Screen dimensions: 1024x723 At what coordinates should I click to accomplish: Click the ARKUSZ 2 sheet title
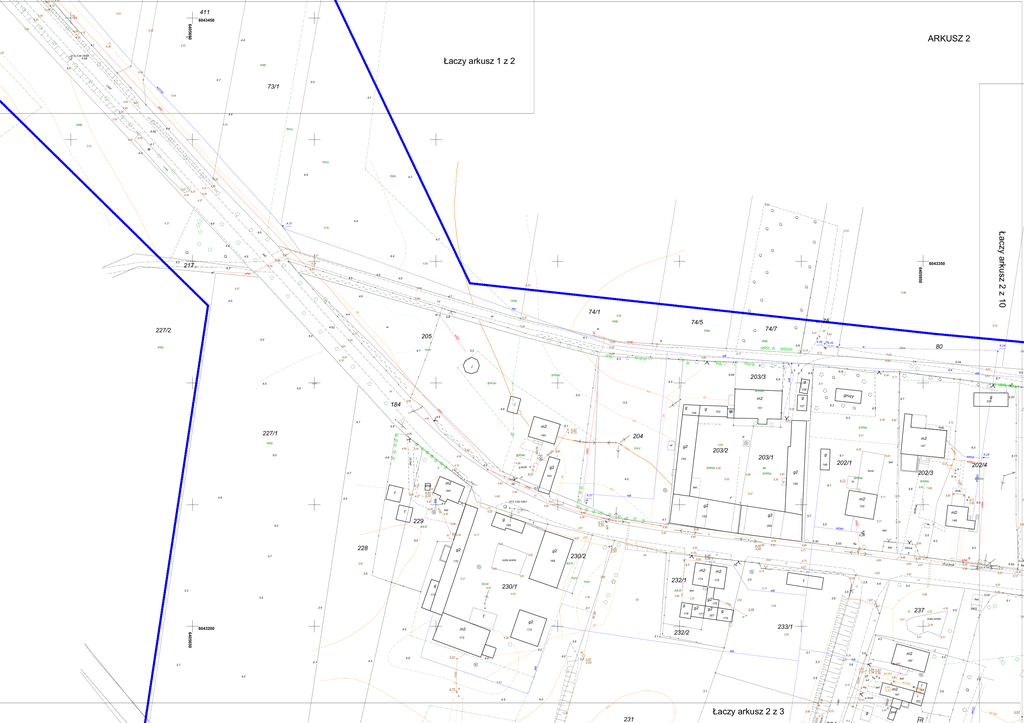[x=949, y=38]
